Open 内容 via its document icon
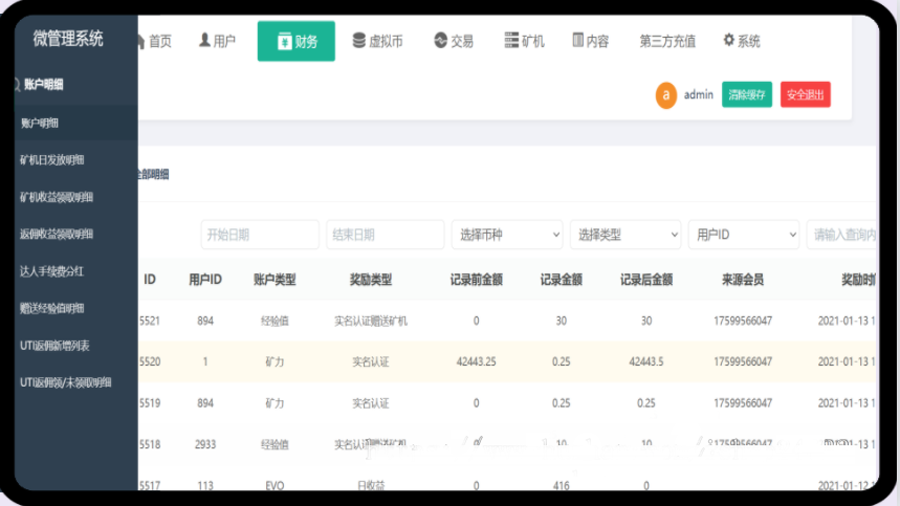Screen dimensions: 900x506 tap(578, 41)
